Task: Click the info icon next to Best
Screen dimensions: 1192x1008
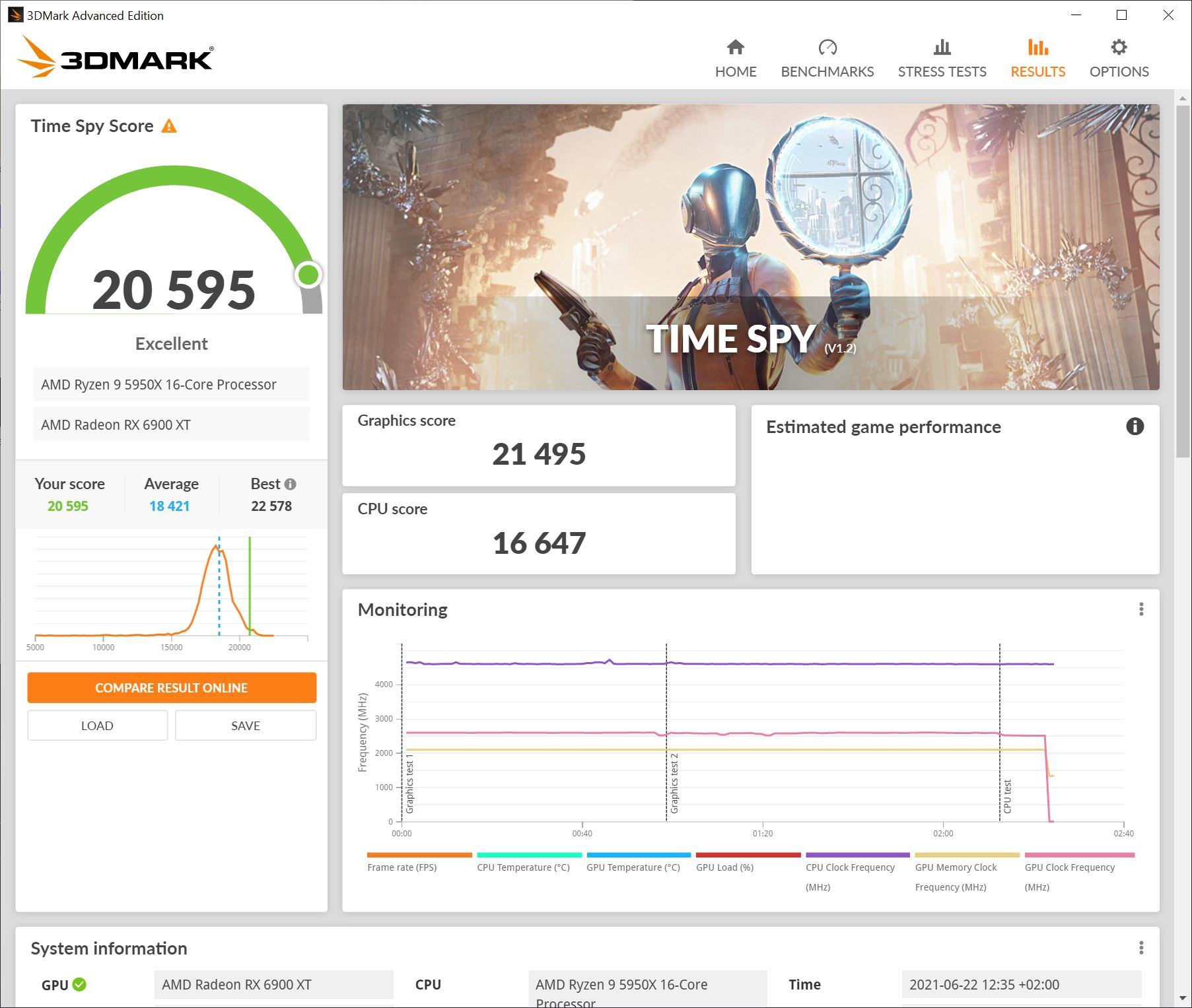Action: [290, 484]
